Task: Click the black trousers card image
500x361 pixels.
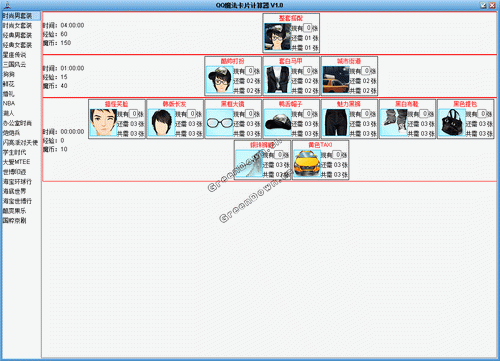Action: tap(336, 123)
